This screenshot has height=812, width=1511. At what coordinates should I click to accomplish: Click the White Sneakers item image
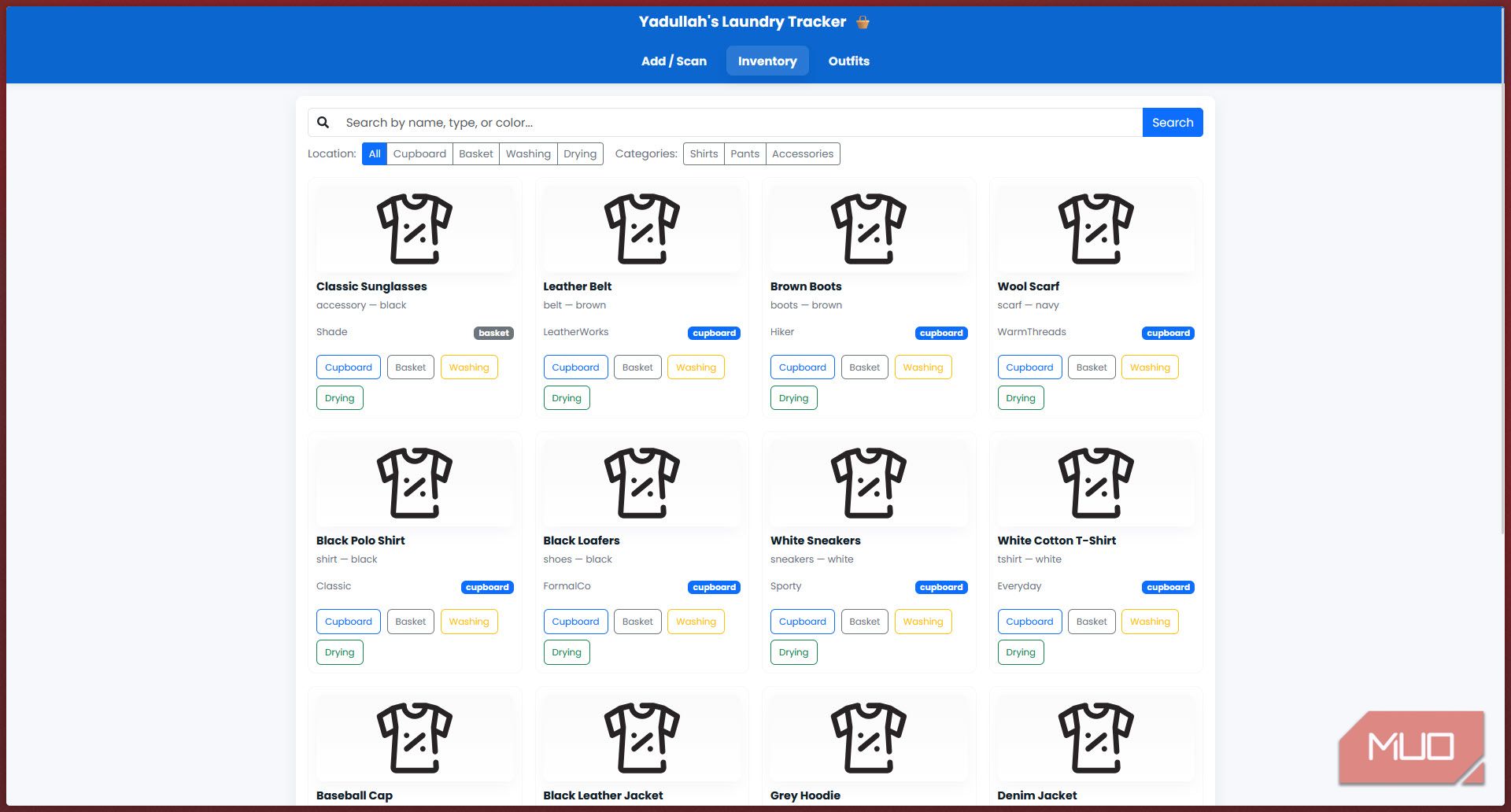point(869,482)
